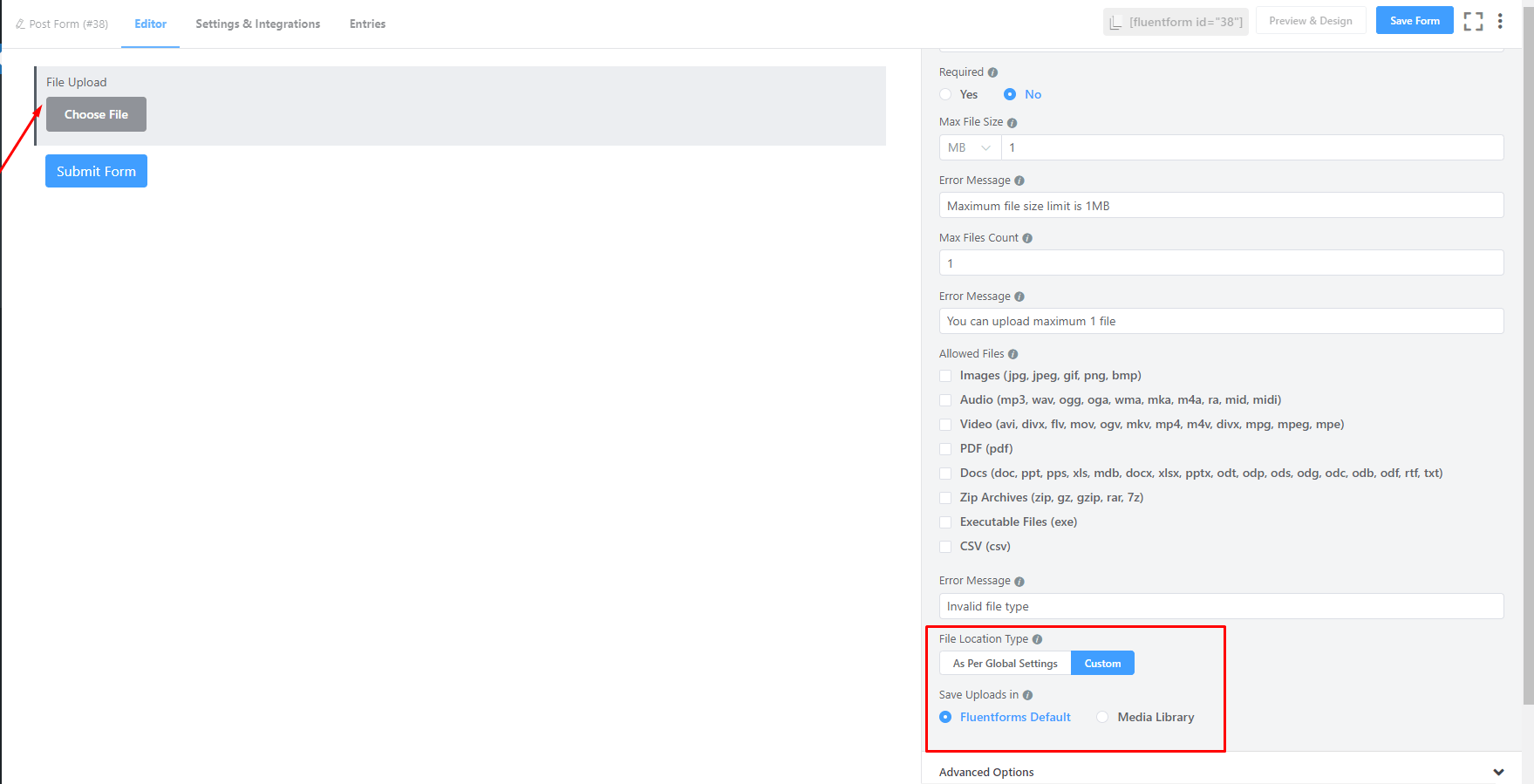Click the pencil edit icon beside Post Form

(x=20, y=24)
